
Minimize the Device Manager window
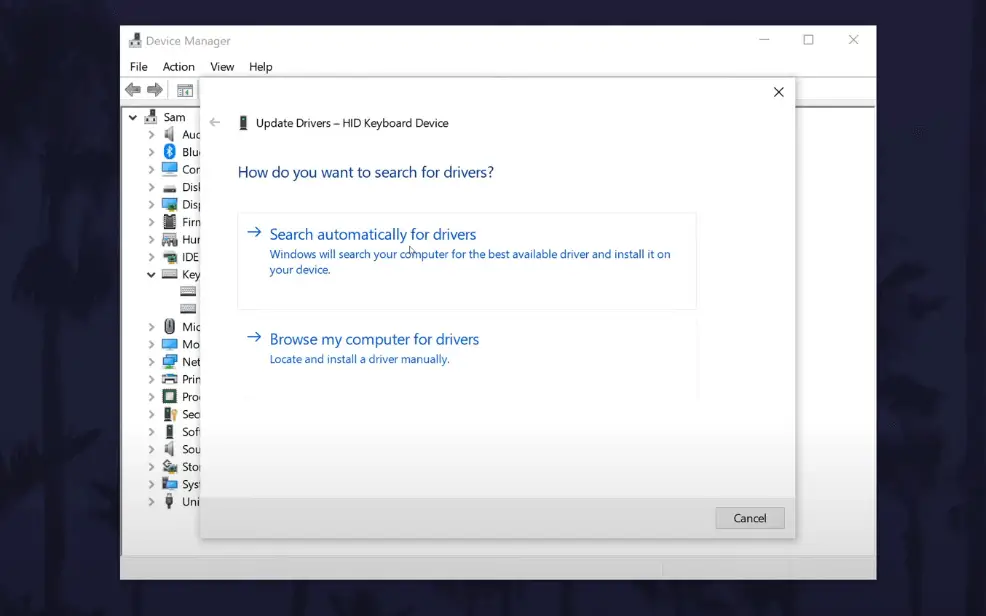pos(764,40)
